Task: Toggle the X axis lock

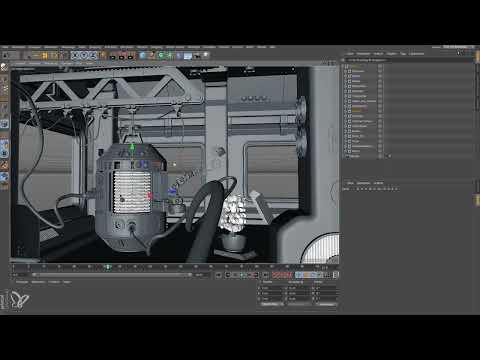Action: [x=76, y=55]
